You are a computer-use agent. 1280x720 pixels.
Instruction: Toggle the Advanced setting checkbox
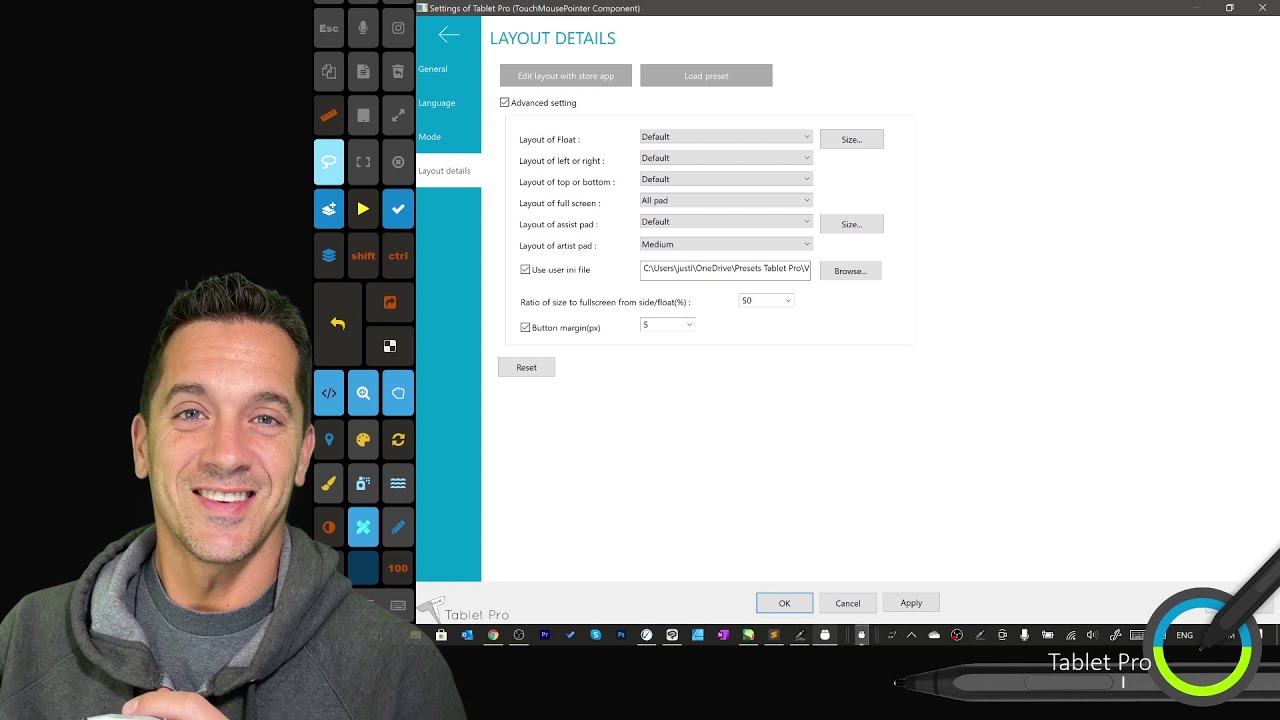click(505, 102)
